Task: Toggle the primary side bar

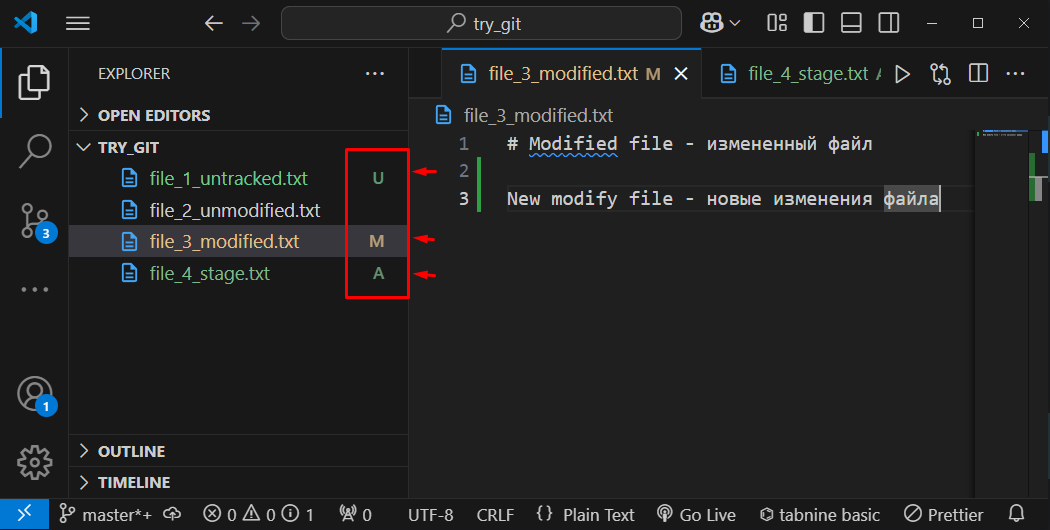Action: (814, 23)
